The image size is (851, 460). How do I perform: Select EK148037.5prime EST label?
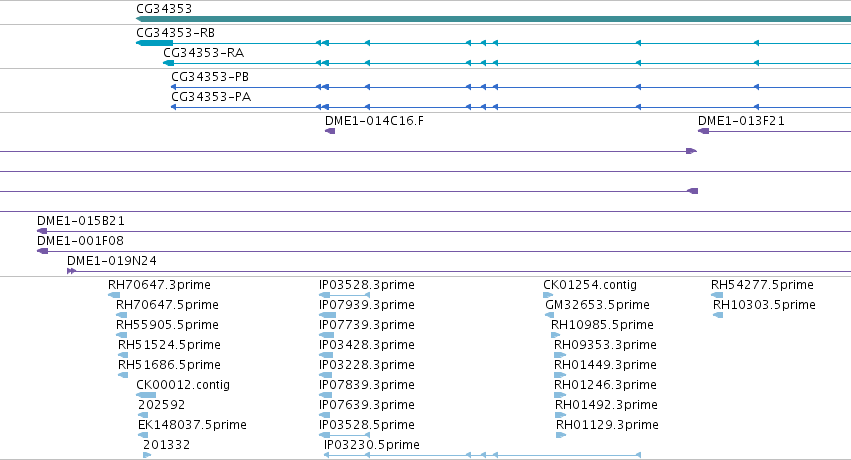click(192, 425)
